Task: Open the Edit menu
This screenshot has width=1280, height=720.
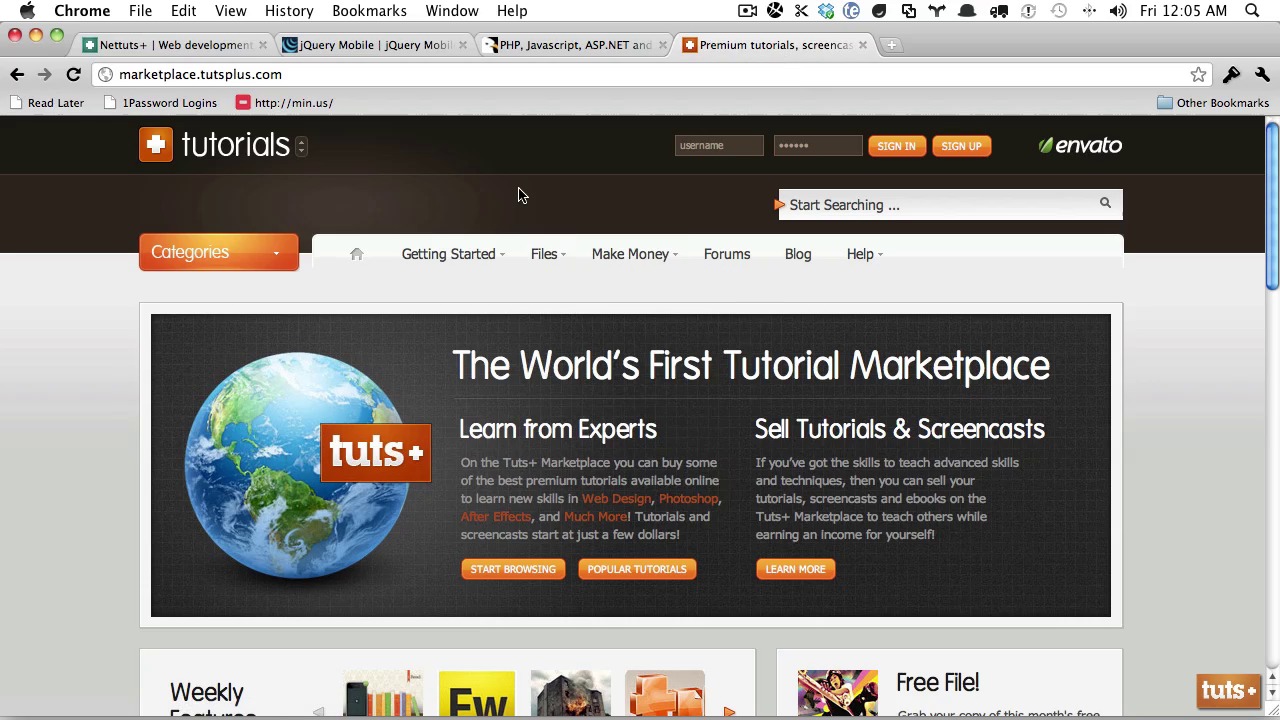Action: [183, 11]
